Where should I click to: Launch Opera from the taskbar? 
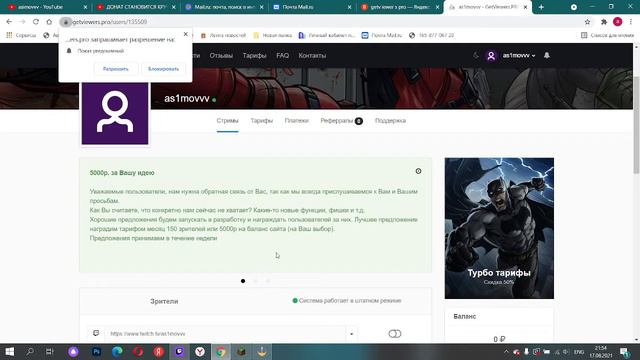tap(138, 351)
